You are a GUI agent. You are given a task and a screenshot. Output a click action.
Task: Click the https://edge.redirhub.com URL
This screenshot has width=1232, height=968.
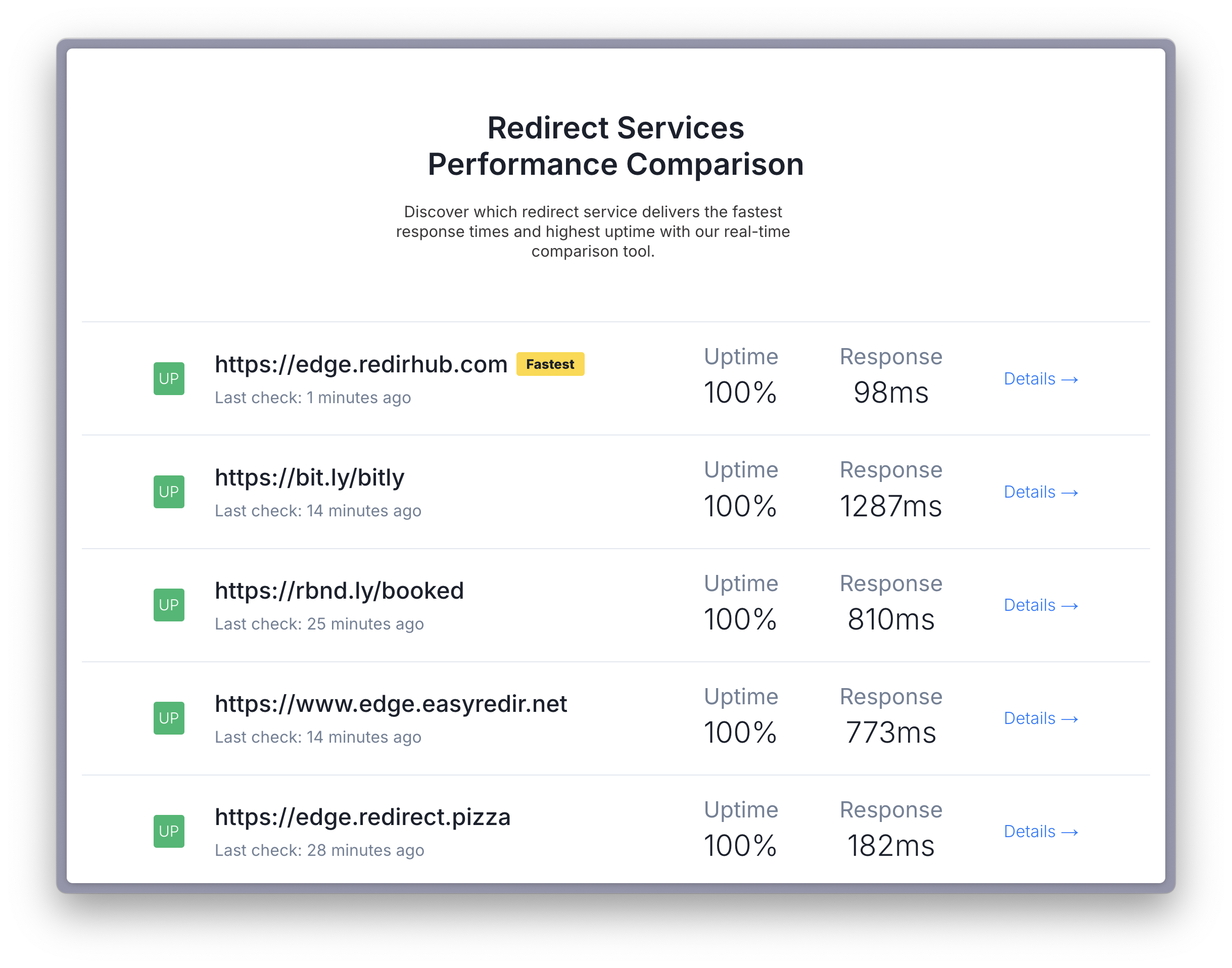(x=361, y=364)
